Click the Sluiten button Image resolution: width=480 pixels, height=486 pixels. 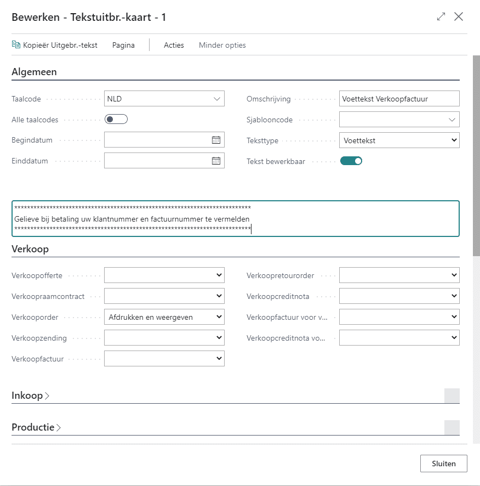(x=444, y=463)
